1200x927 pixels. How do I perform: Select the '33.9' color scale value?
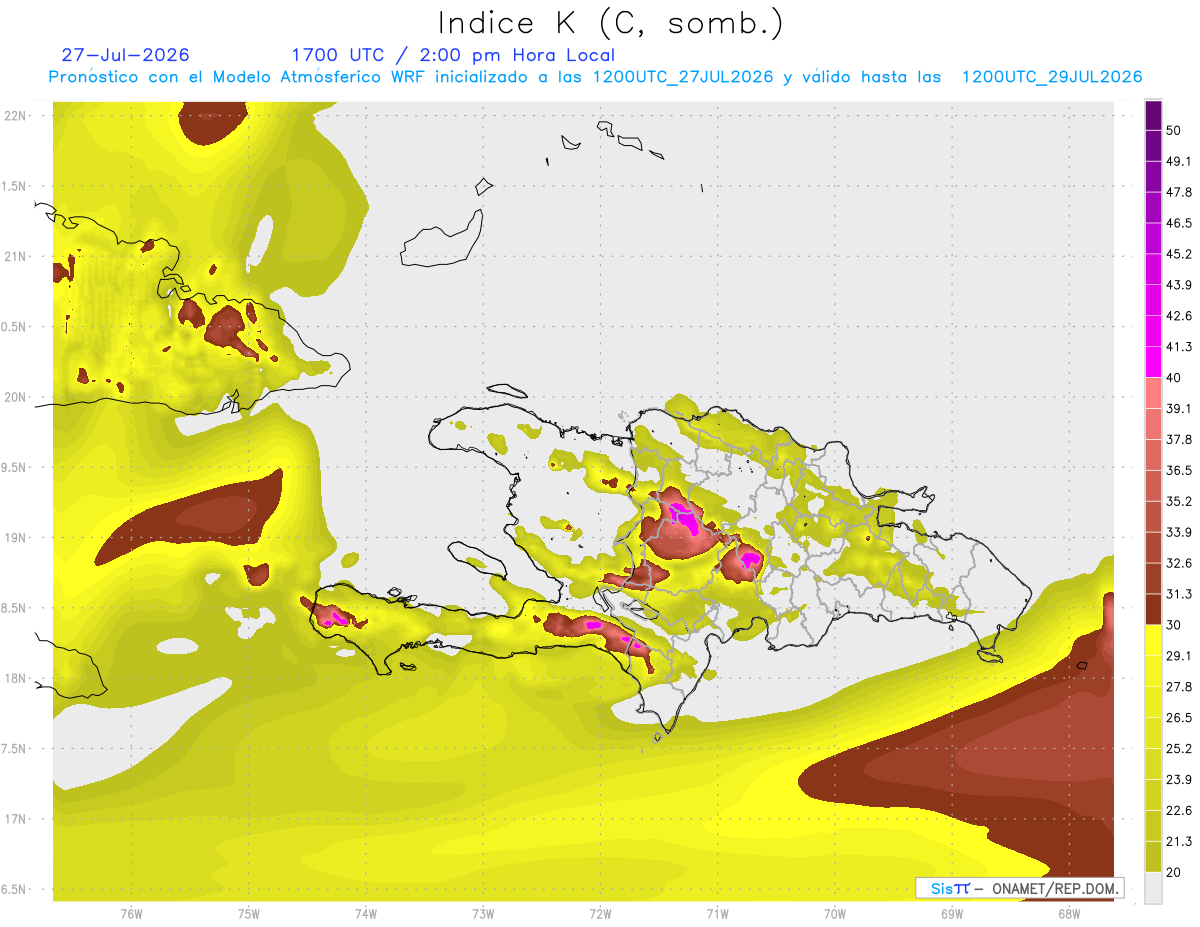coord(1179,532)
